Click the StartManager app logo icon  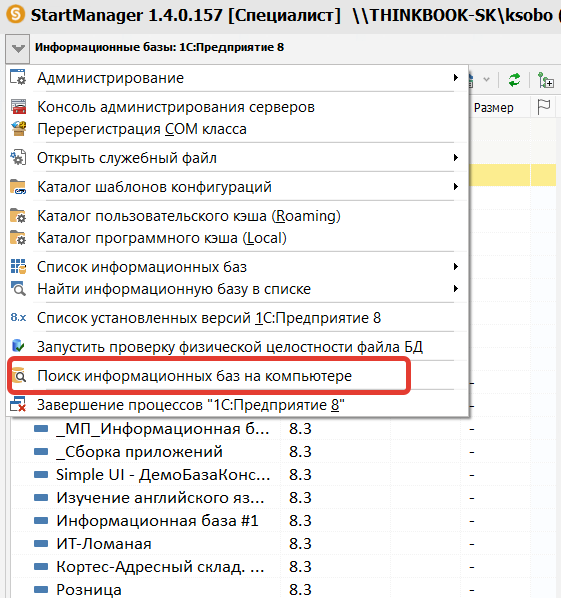(16, 14)
